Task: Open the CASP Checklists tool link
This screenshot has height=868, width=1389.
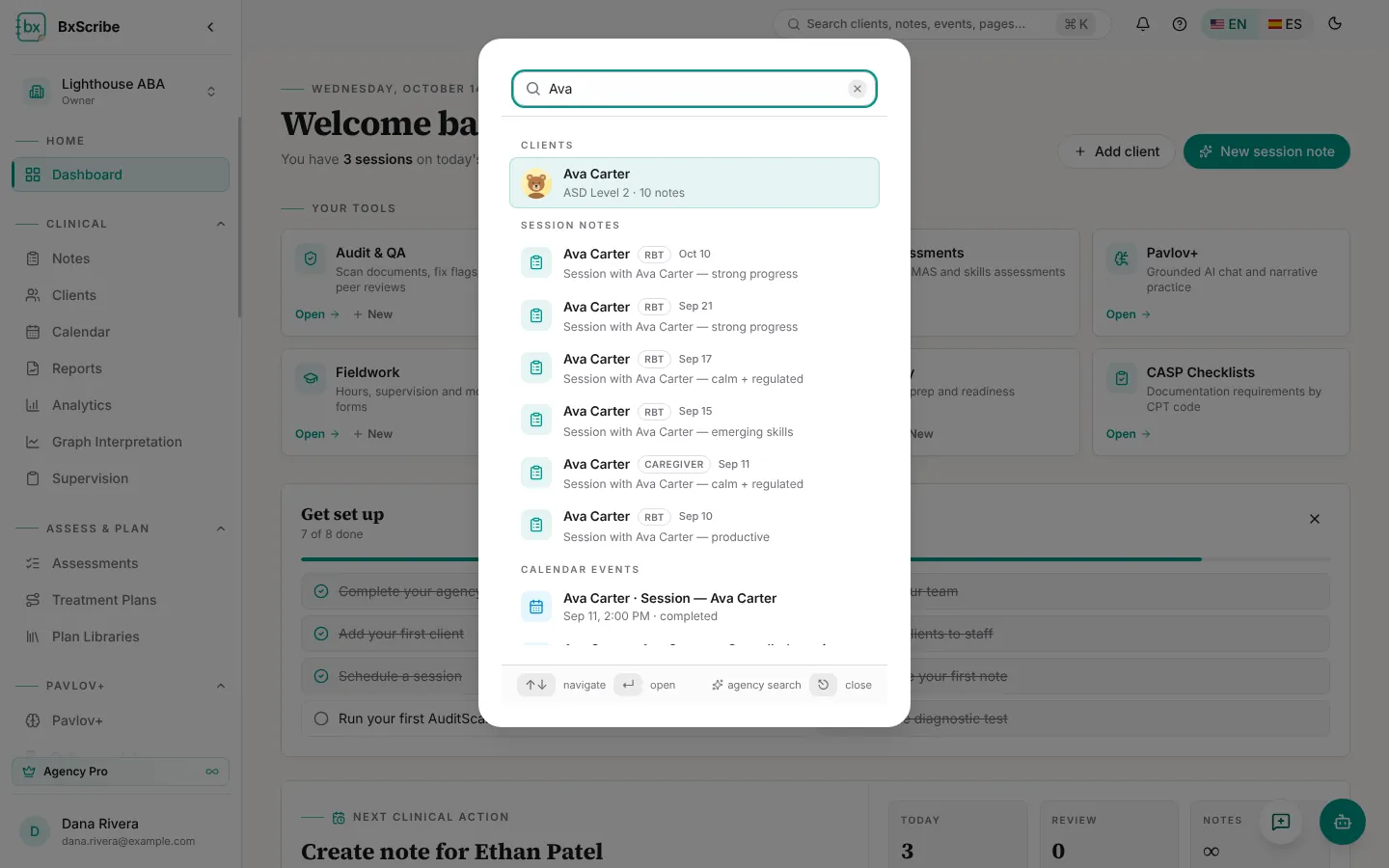Action: (1128, 434)
